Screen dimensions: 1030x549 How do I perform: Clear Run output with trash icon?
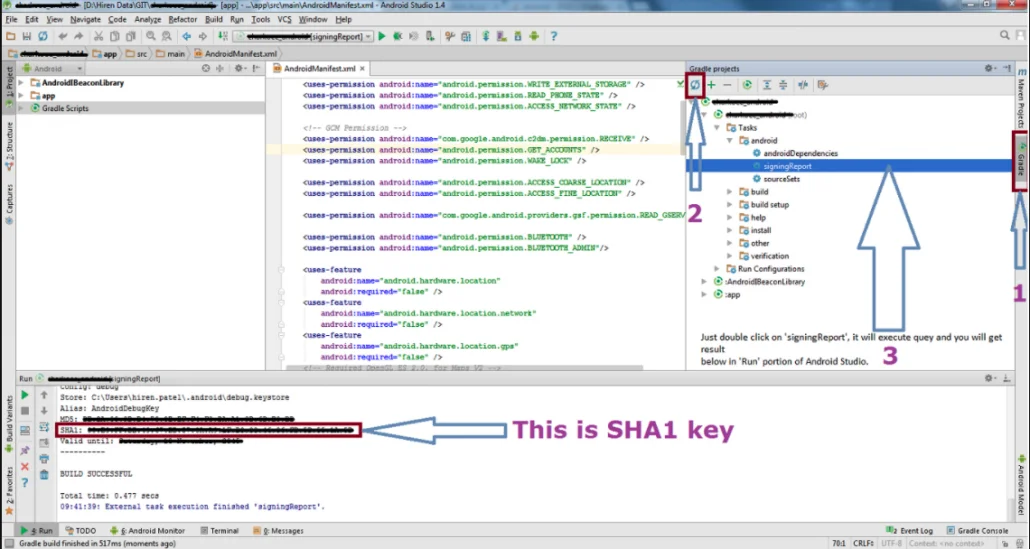click(x=44, y=474)
